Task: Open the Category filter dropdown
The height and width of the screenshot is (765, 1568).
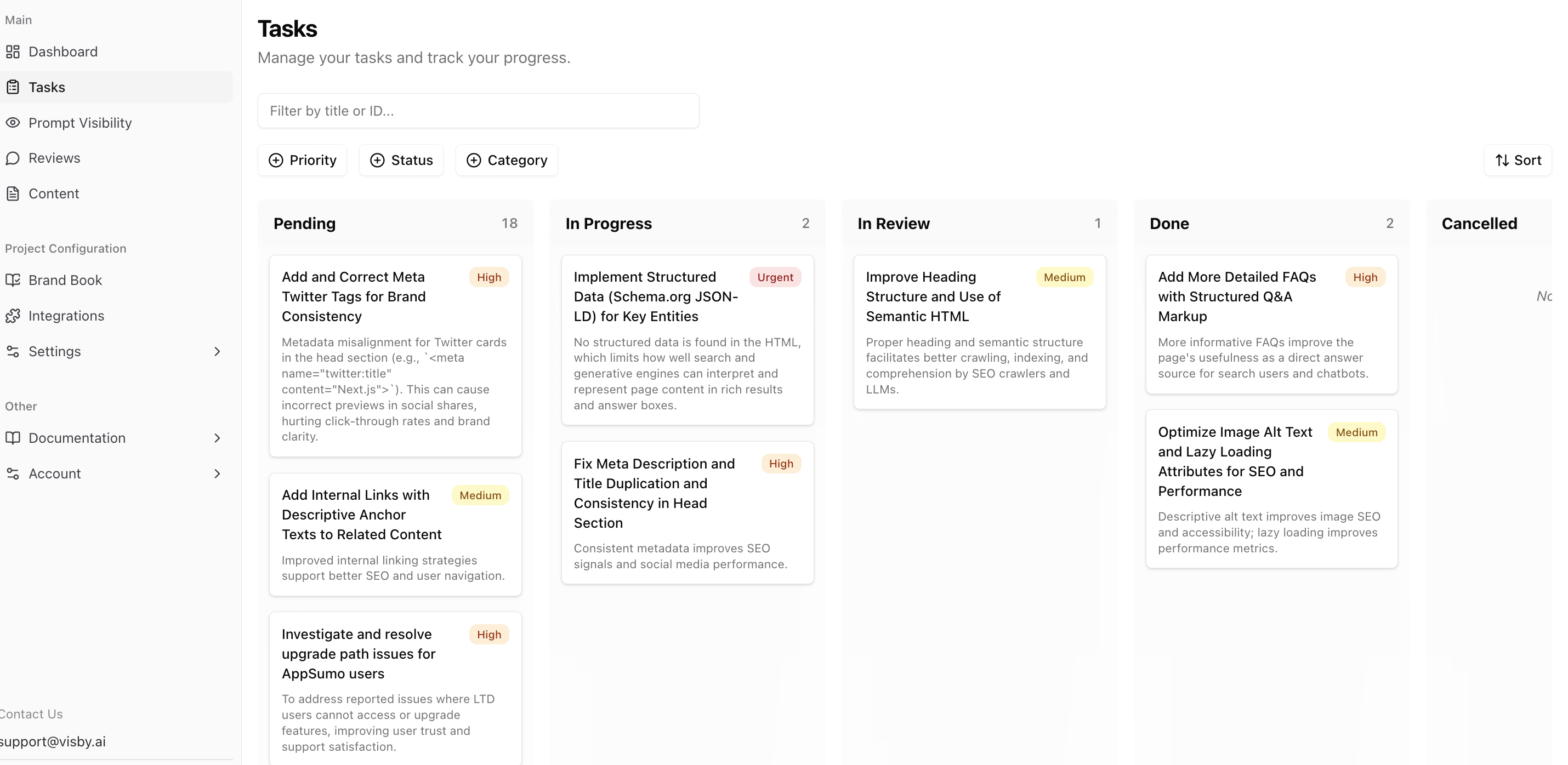Action: coord(507,160)
